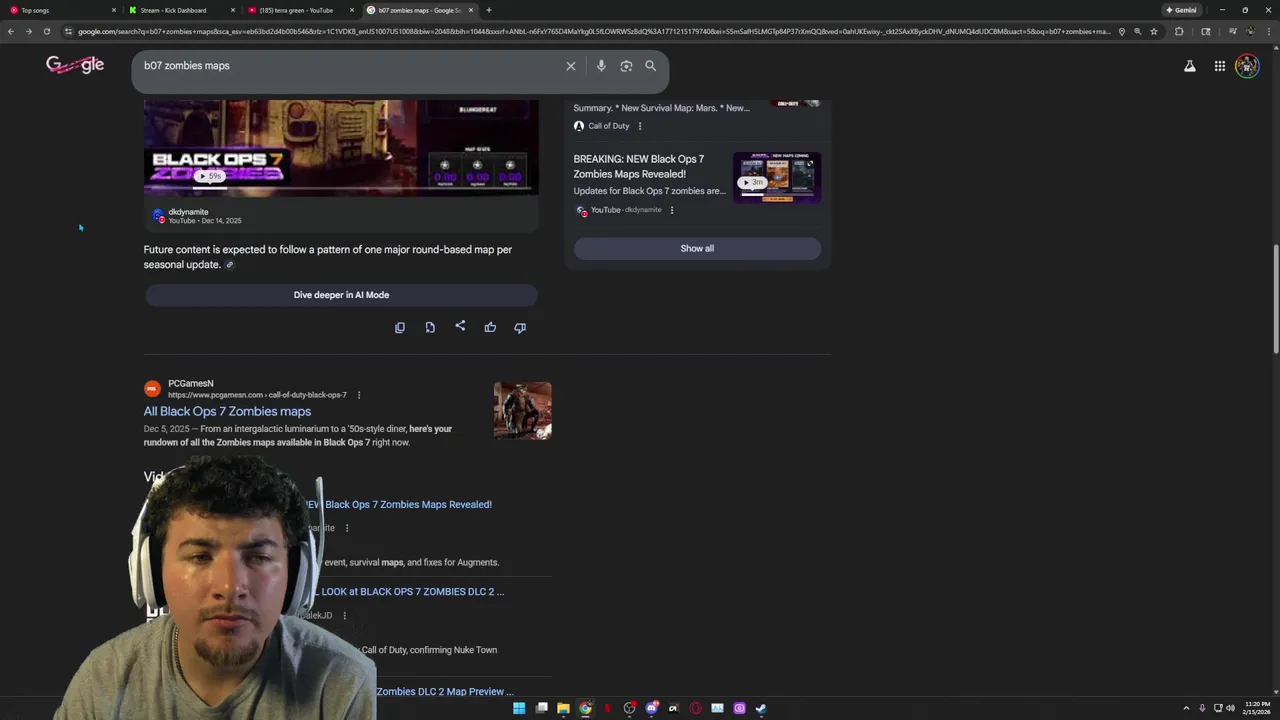The width and height of the screenshot is (1280, 720).
Task: Click Dive deeper in AI Mode
Action: (x=341, y=295)
